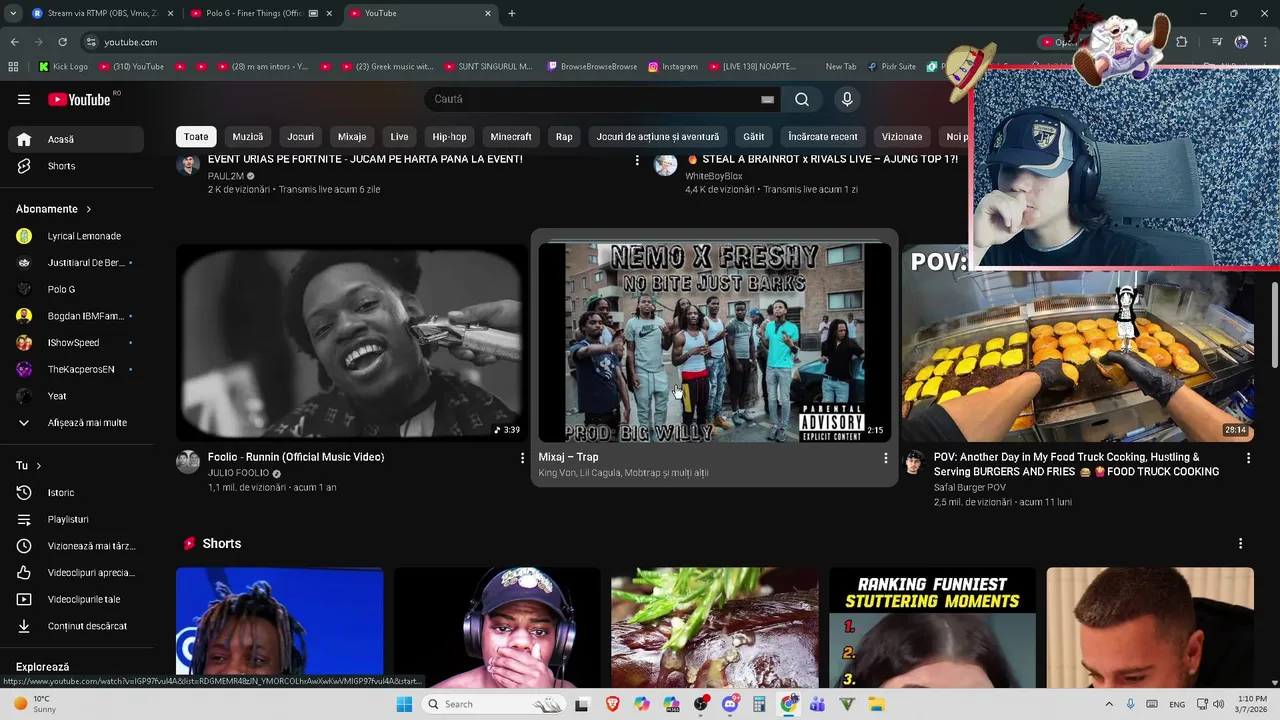This screenshot has width=1280, height=720.
Task: Open Videoclipuri apreciate list
Action: coord(76,573)
